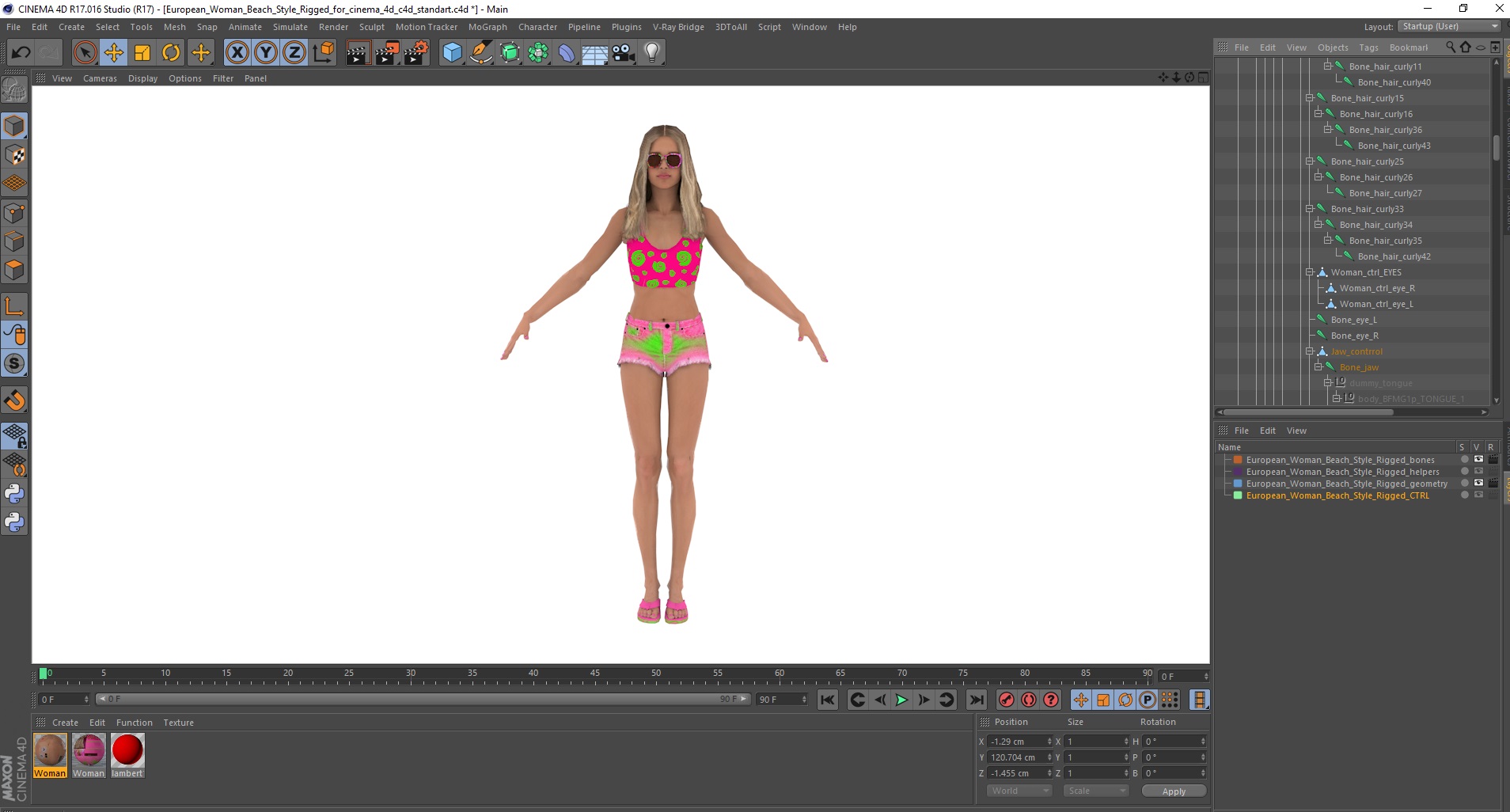The width and height of the screenshot is (1510, 812).
Task: Open the viewport Display menu
Action: tap(142, 78)
